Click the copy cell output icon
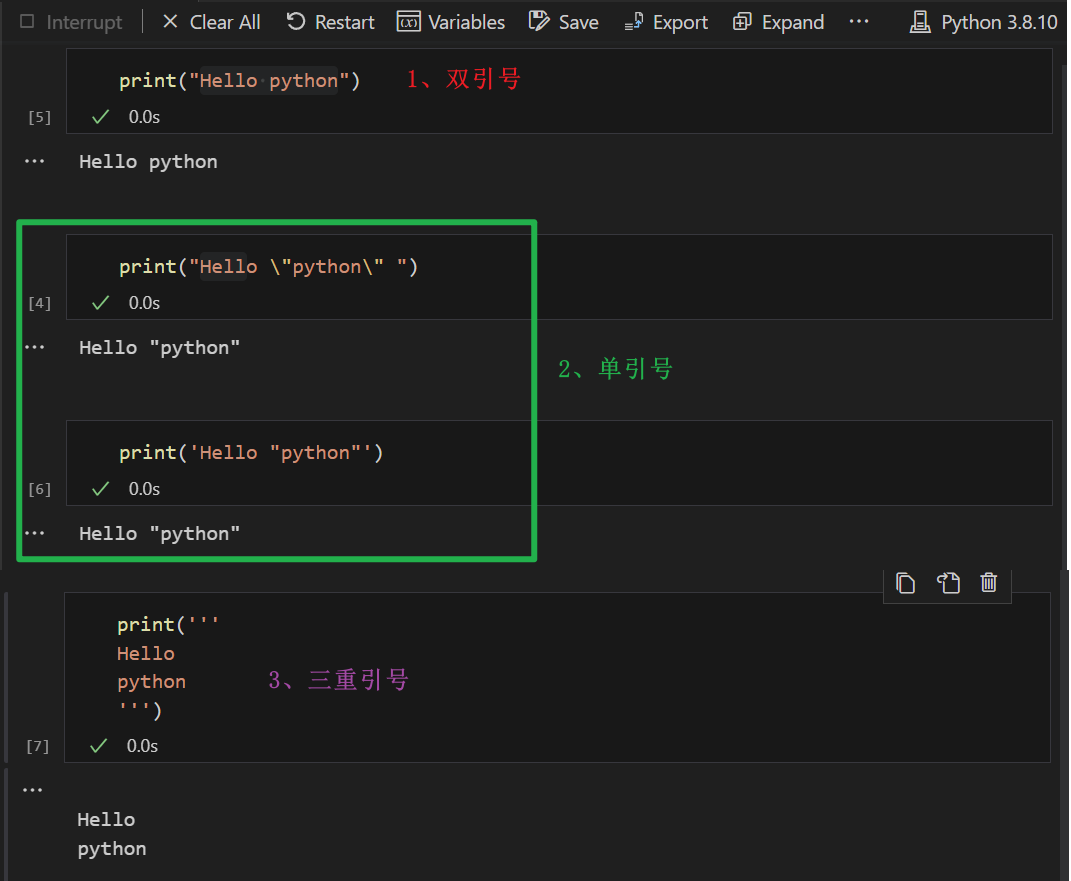 (906, 583)
